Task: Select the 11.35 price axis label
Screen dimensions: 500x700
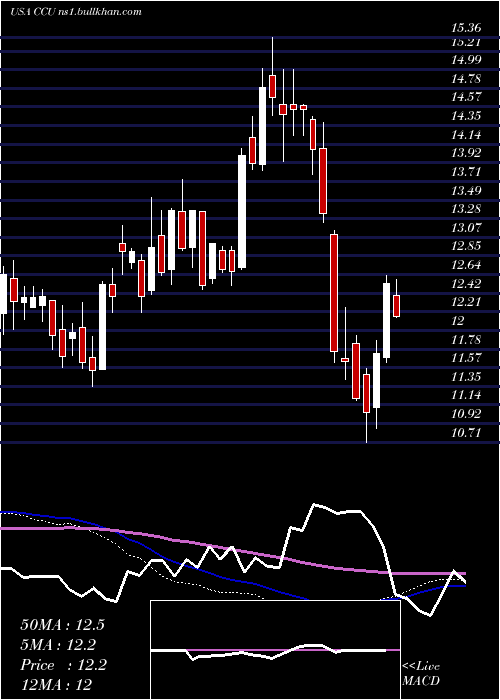Action: (466, 376)
